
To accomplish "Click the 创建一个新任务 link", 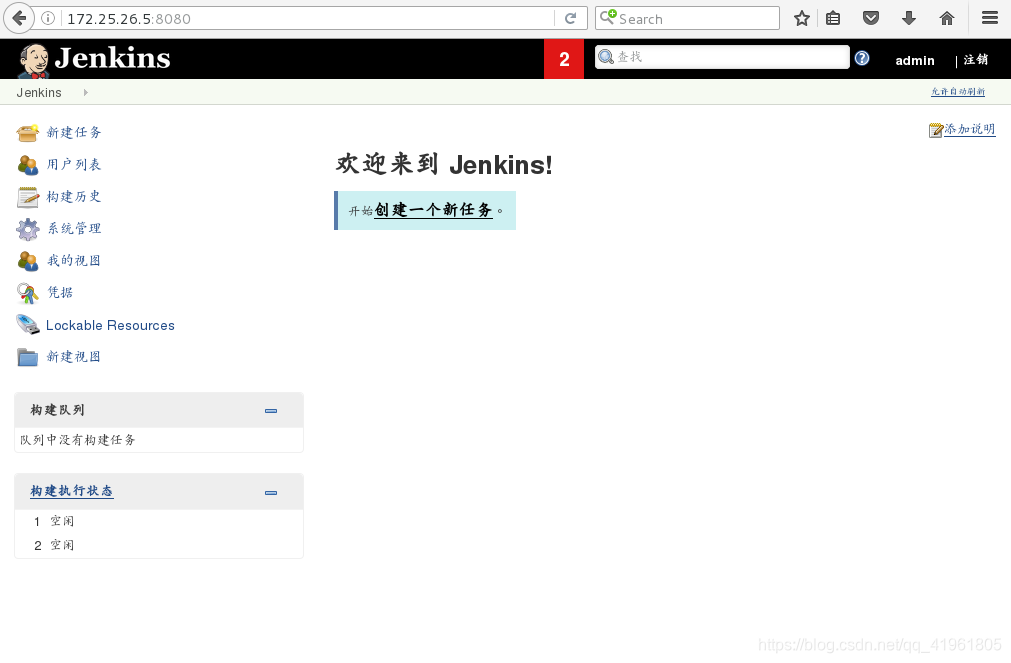I will point(433,210).
